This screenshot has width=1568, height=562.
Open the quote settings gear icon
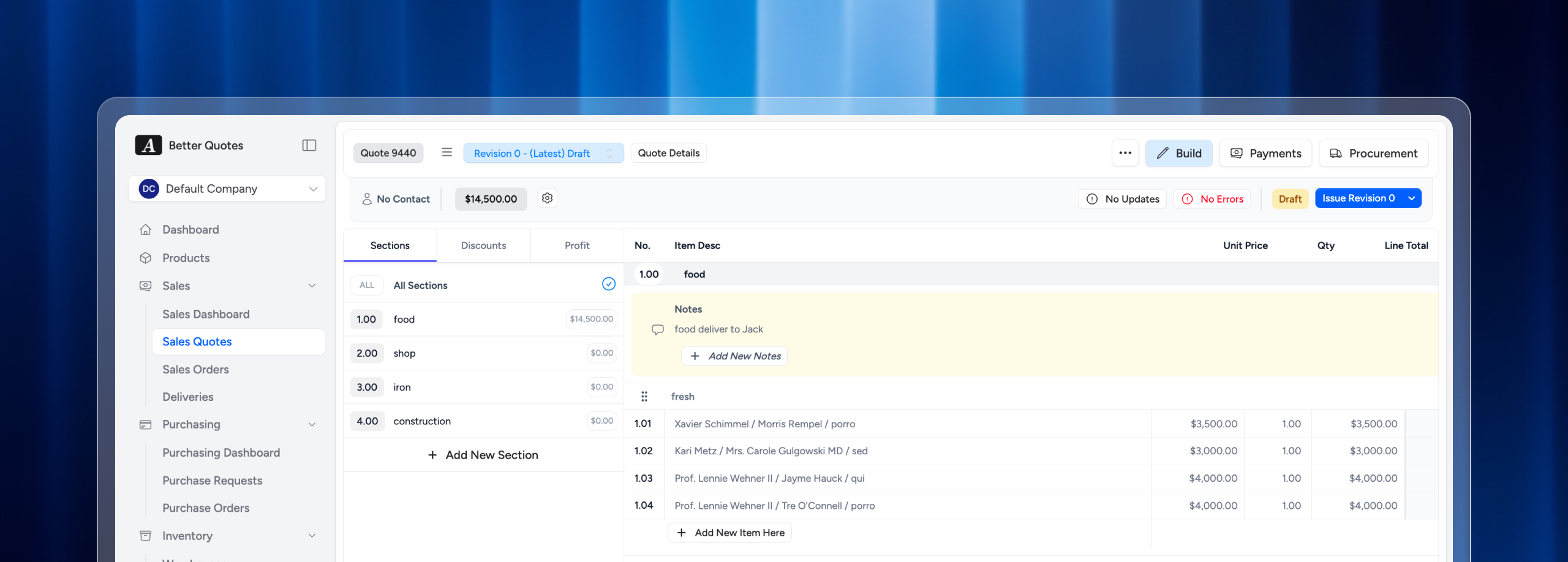[x=547, y=198]
